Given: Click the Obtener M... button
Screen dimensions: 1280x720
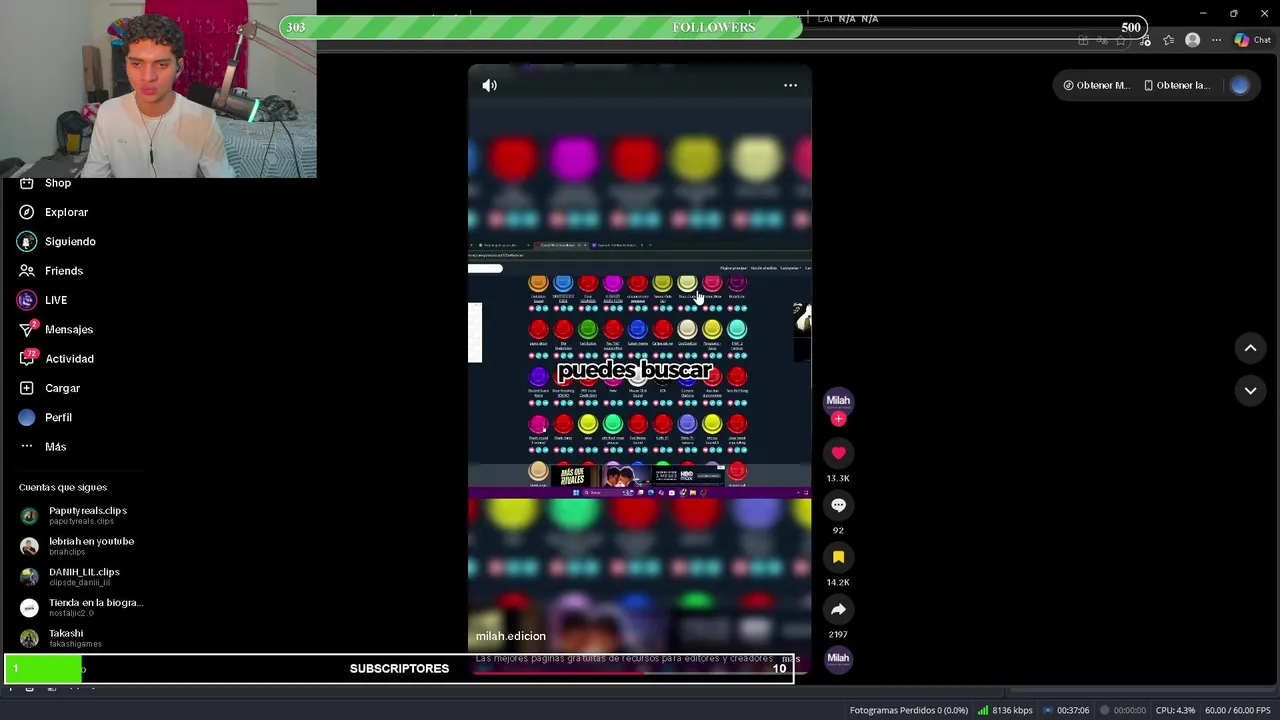Looking at the screenshot, I should pyautogui.click(x=1096, y=85).
